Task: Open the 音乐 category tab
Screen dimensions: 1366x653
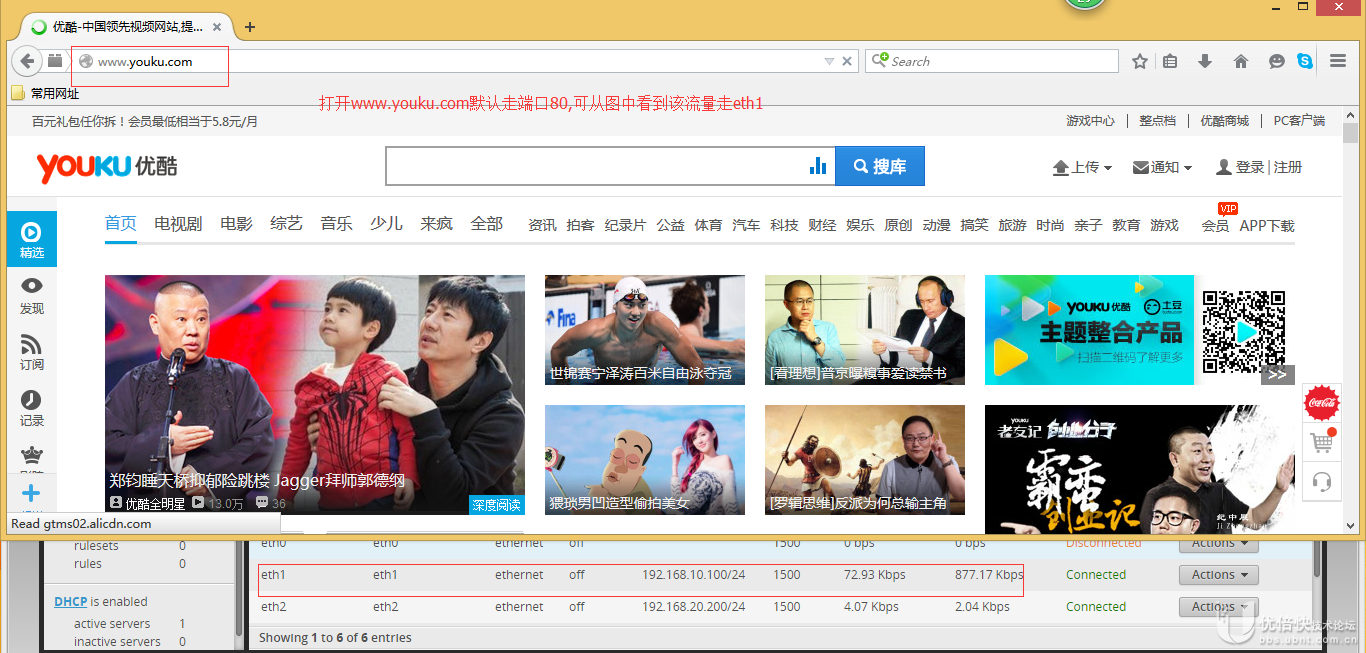Action: (x=336, y=224)
